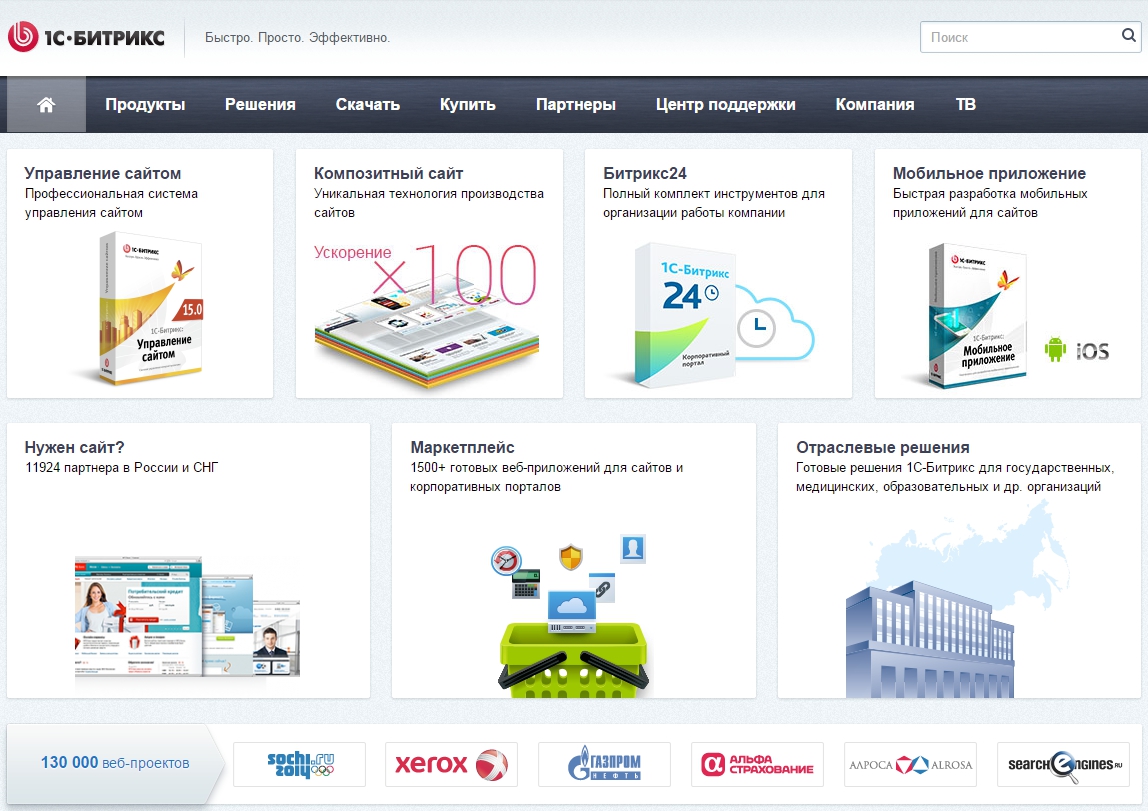Click the Купить menu item
The width and height of the screenshot is (1148, 811).
(468, 104)
